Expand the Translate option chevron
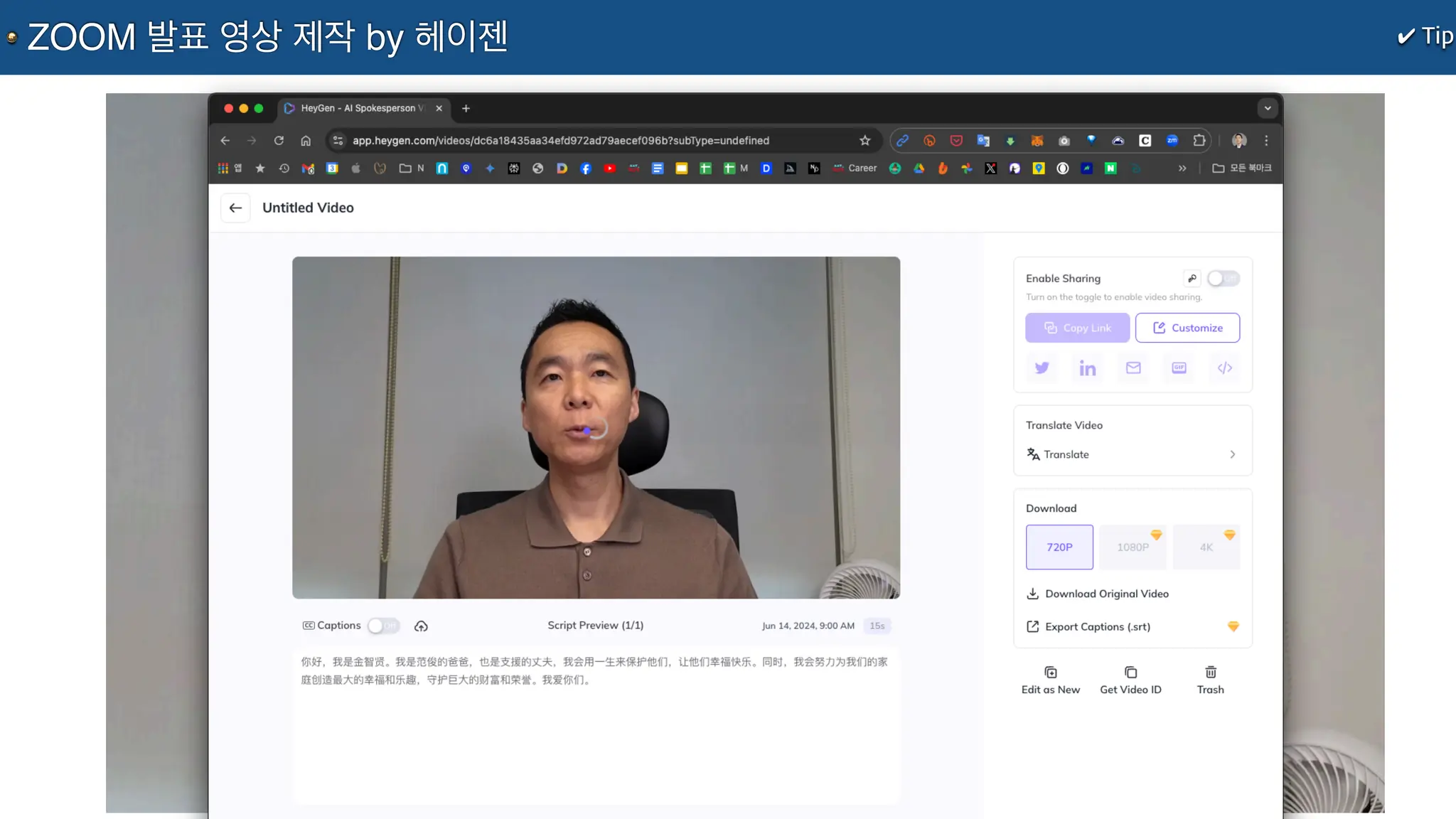1456x819 pixels. (x=1232, y=454)
